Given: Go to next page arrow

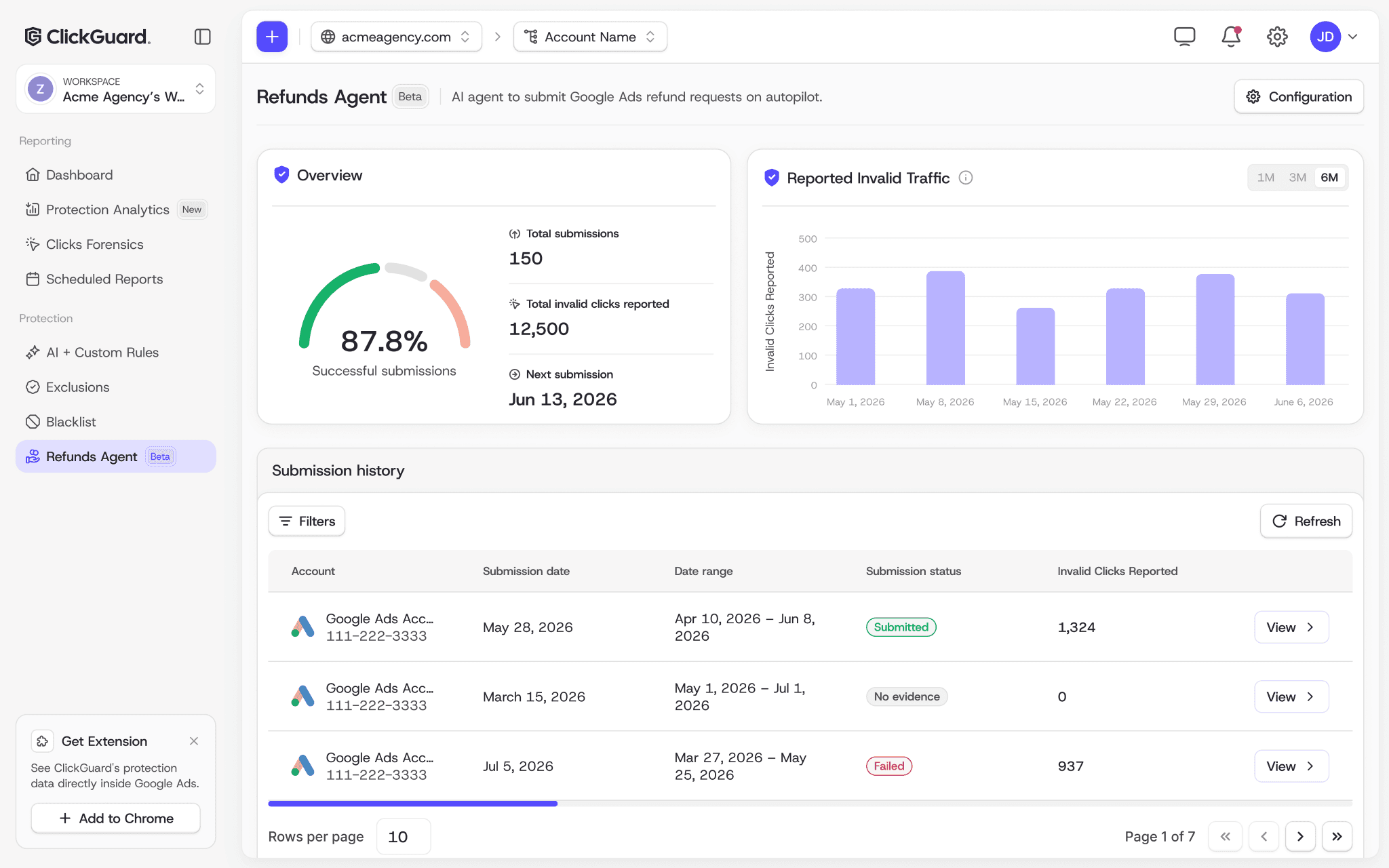Looking at the screenshot, I should click(x=1300, y=836).
